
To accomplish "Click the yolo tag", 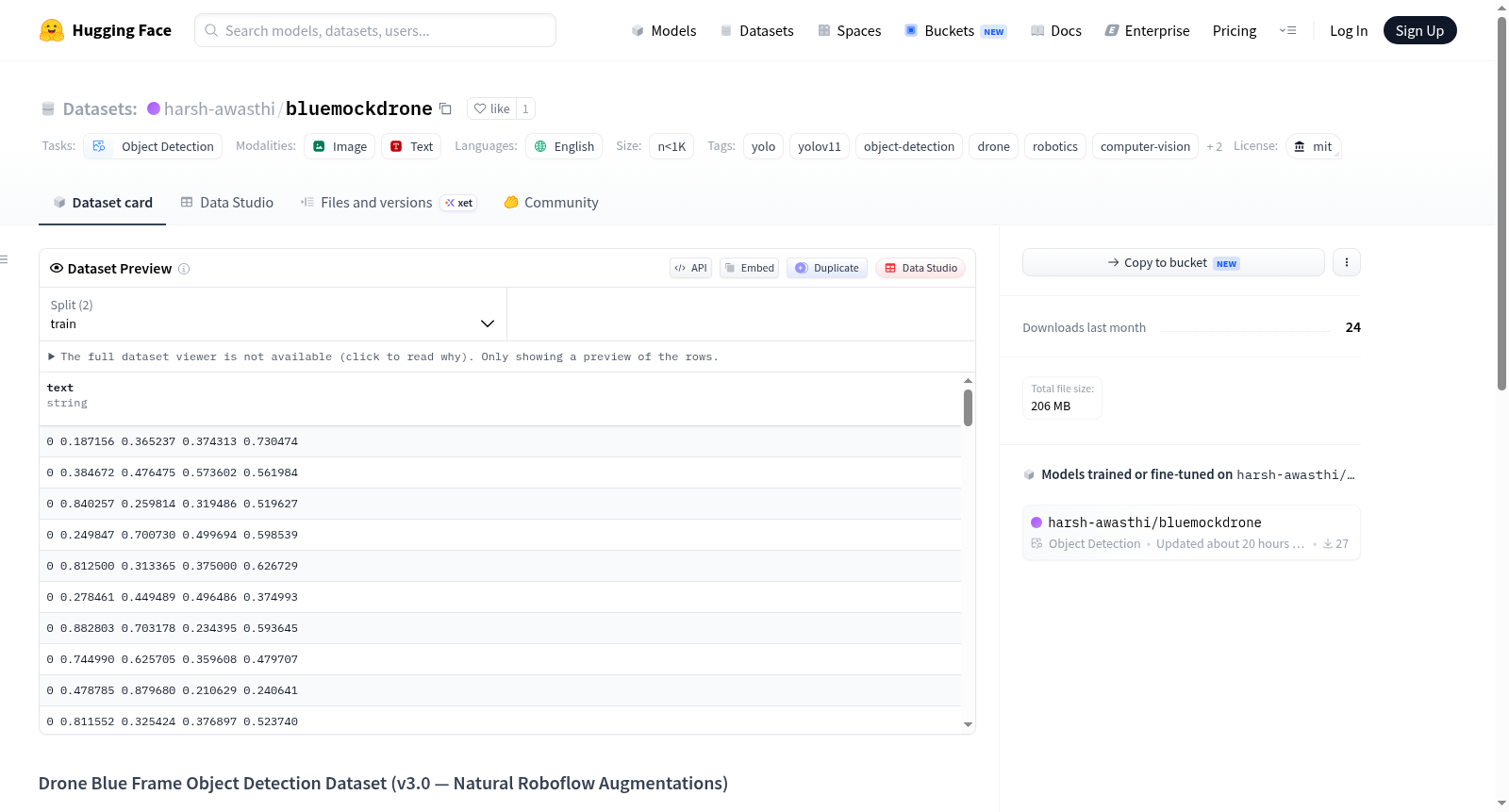I will [x=763, y=146].
